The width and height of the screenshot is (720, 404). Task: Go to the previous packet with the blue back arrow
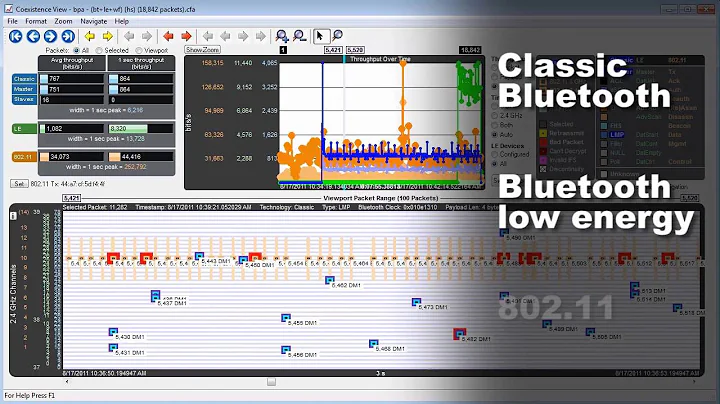point(33,36)
